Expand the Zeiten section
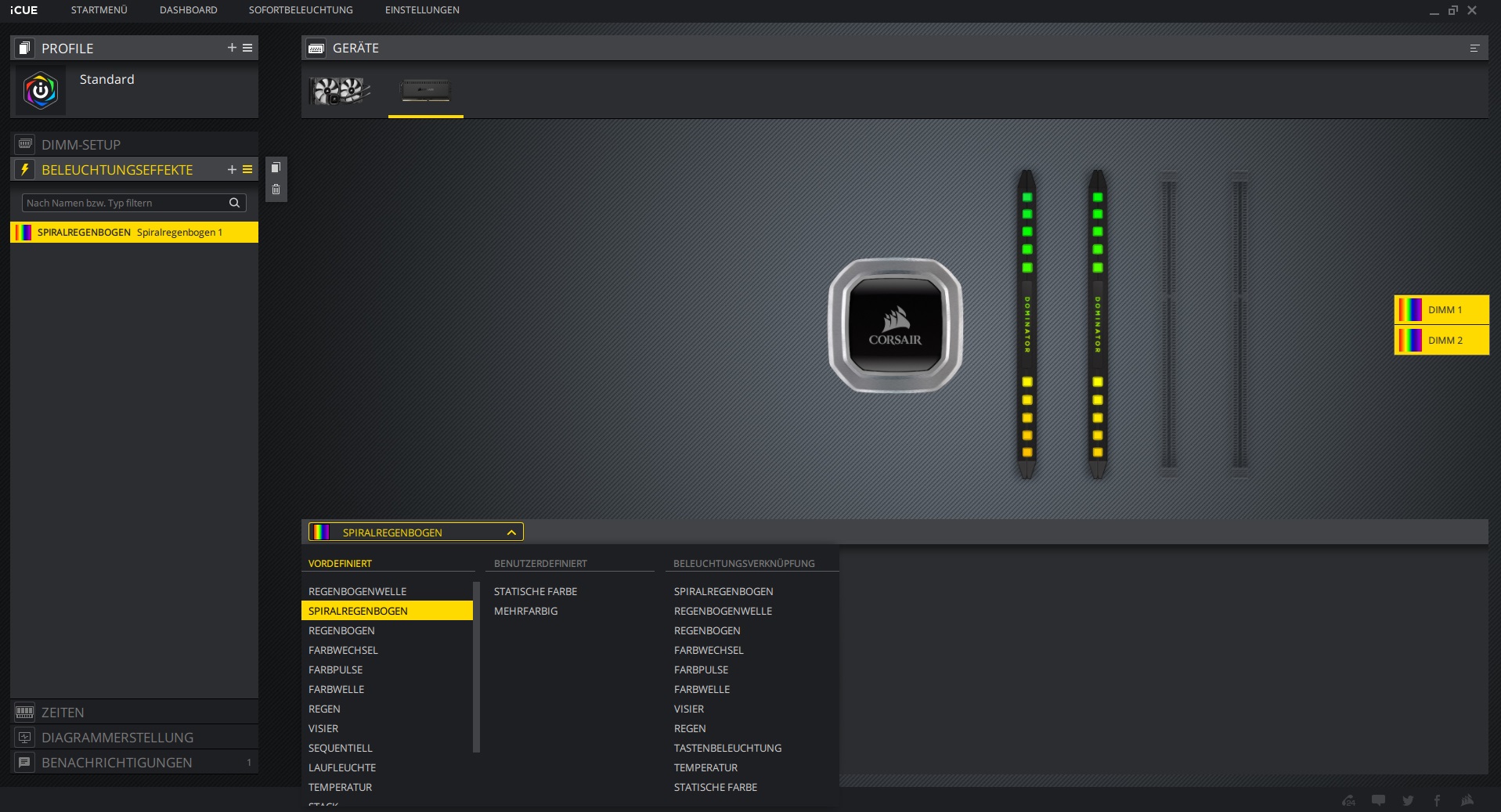Screen dimensions: 1501x812 (63, 713)
